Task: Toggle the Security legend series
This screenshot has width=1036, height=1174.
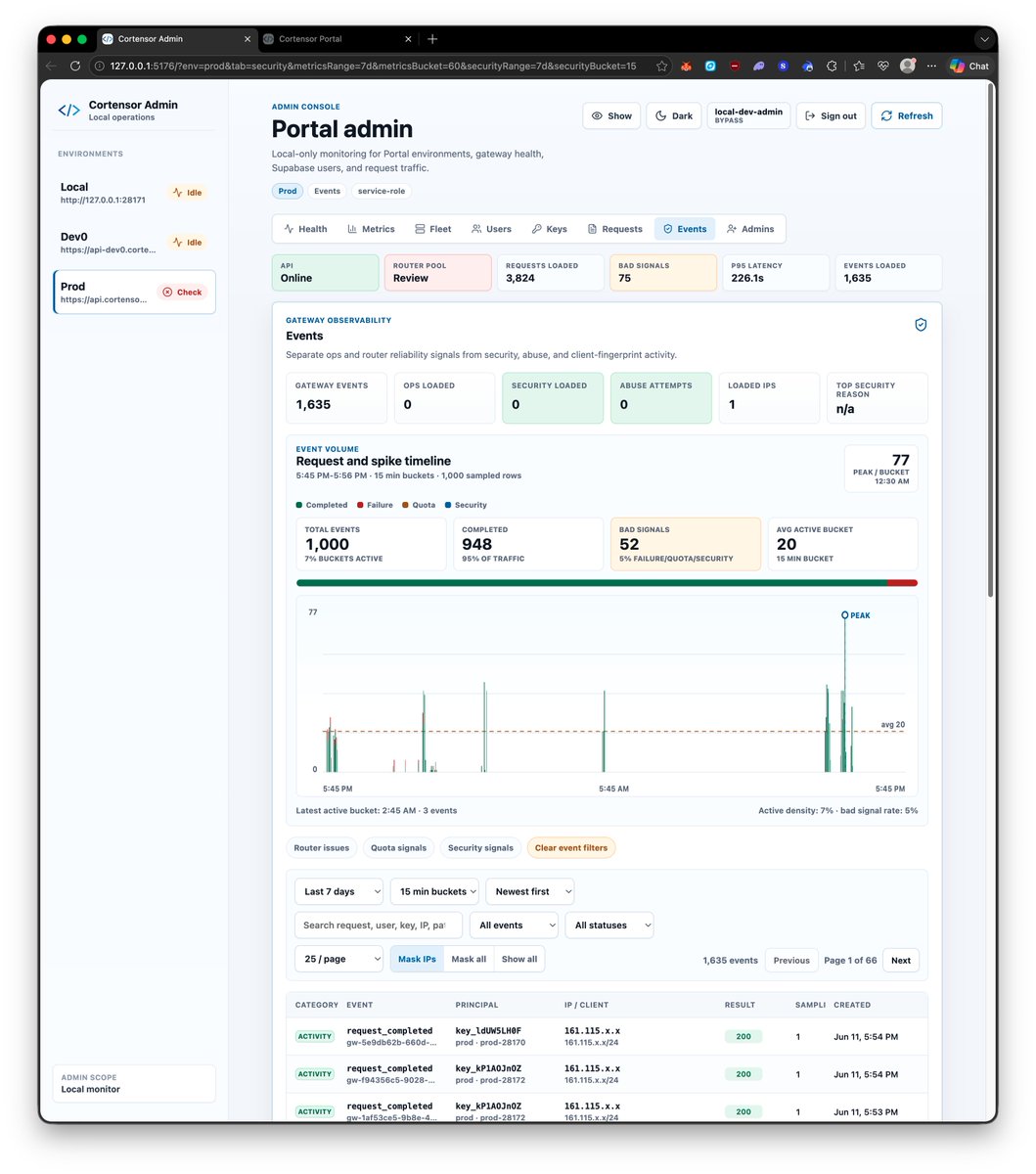Action: [x=465, y=505]
